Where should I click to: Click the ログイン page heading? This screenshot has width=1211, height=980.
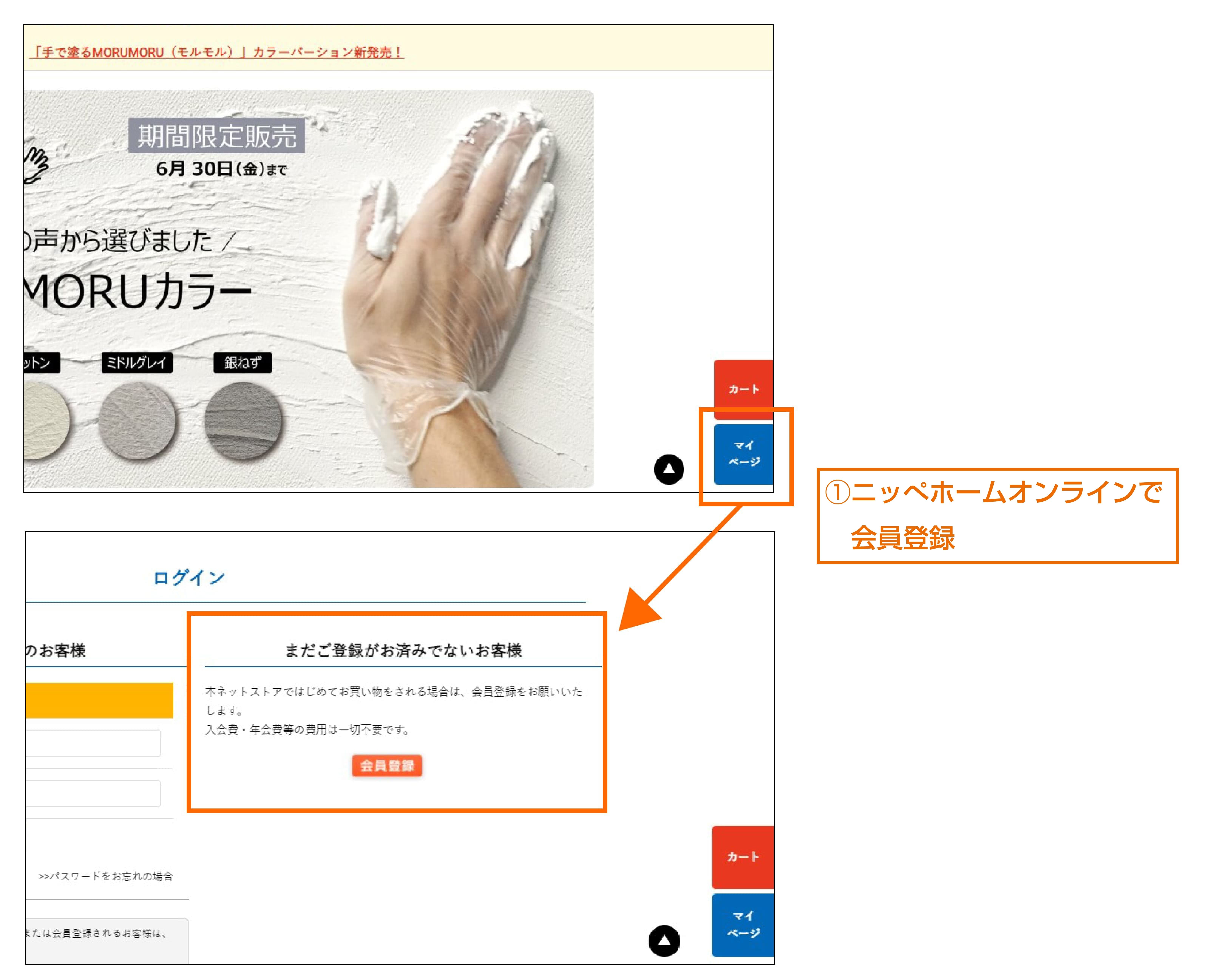189,577
